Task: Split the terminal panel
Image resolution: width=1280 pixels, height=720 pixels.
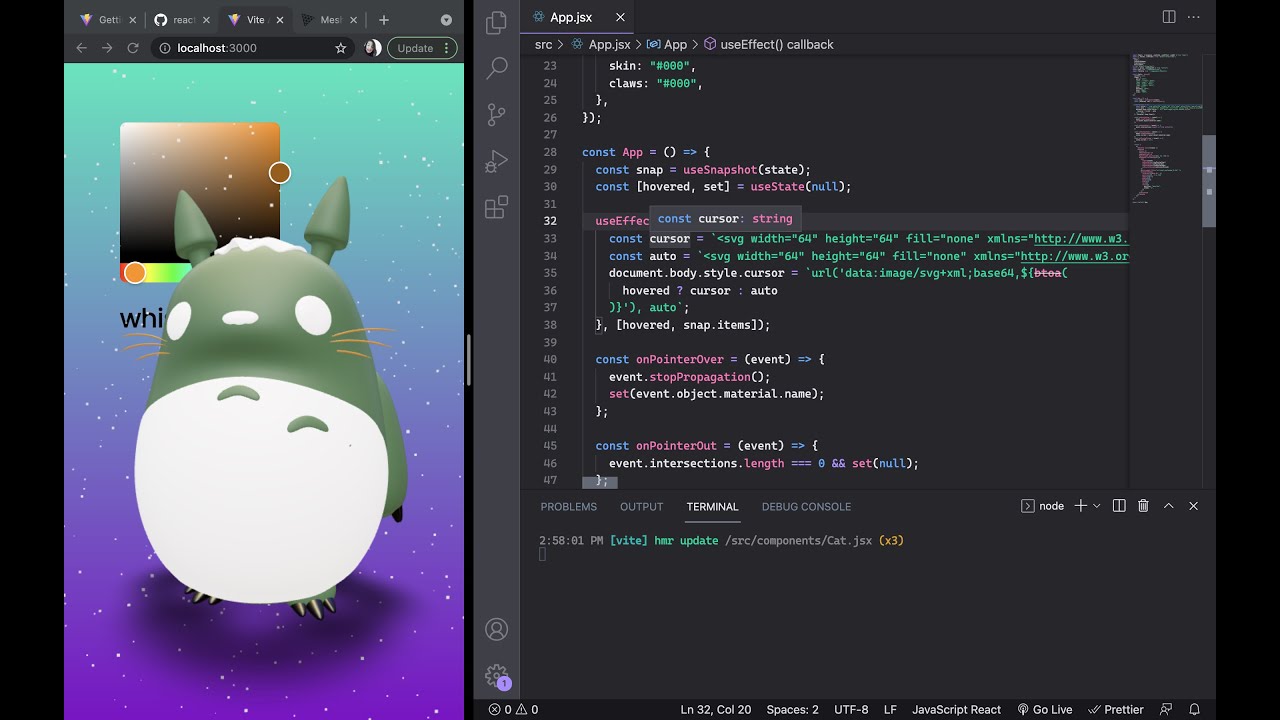Action: [1119, 506]
